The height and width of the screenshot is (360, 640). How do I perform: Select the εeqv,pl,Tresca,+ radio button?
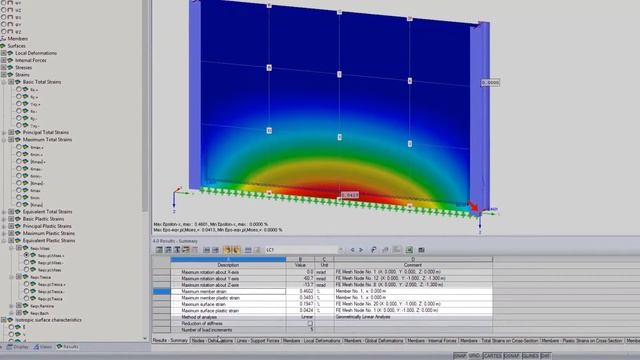coord(26,284)
